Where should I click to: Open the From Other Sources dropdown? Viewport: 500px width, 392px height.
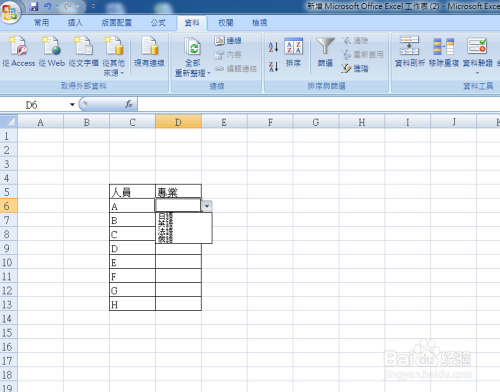(x=122, y=73)
